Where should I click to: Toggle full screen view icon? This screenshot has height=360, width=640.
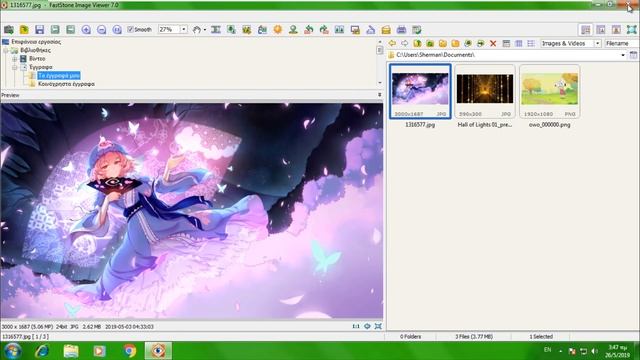click(631, 29)
